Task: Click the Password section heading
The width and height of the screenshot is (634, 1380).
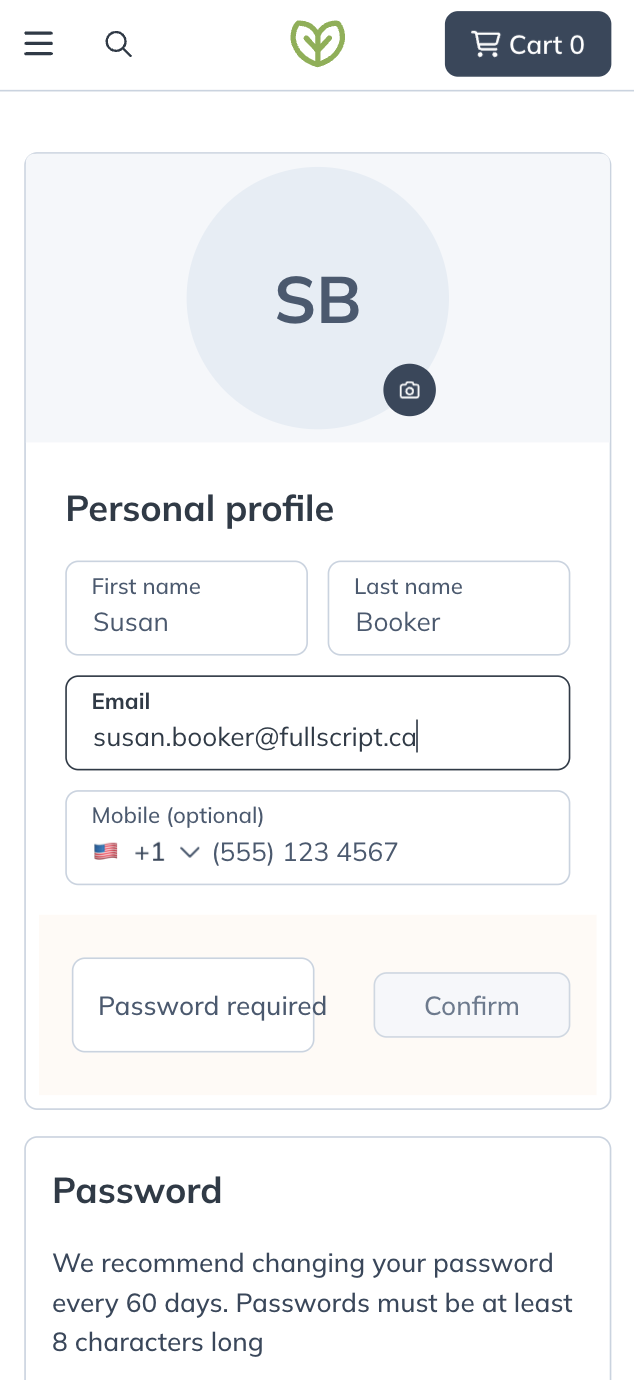Action: click(137, 1190)
